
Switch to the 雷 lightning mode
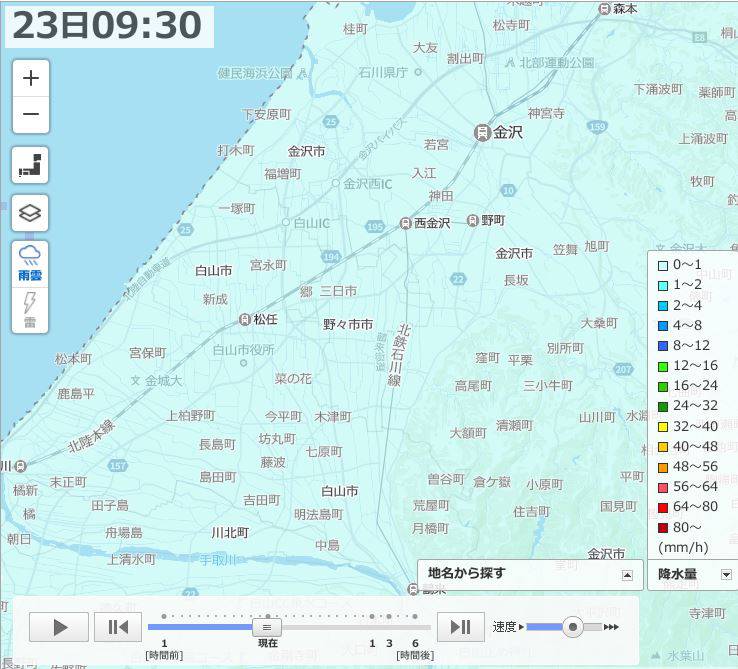pyautogui.click(x=30, y=310)
